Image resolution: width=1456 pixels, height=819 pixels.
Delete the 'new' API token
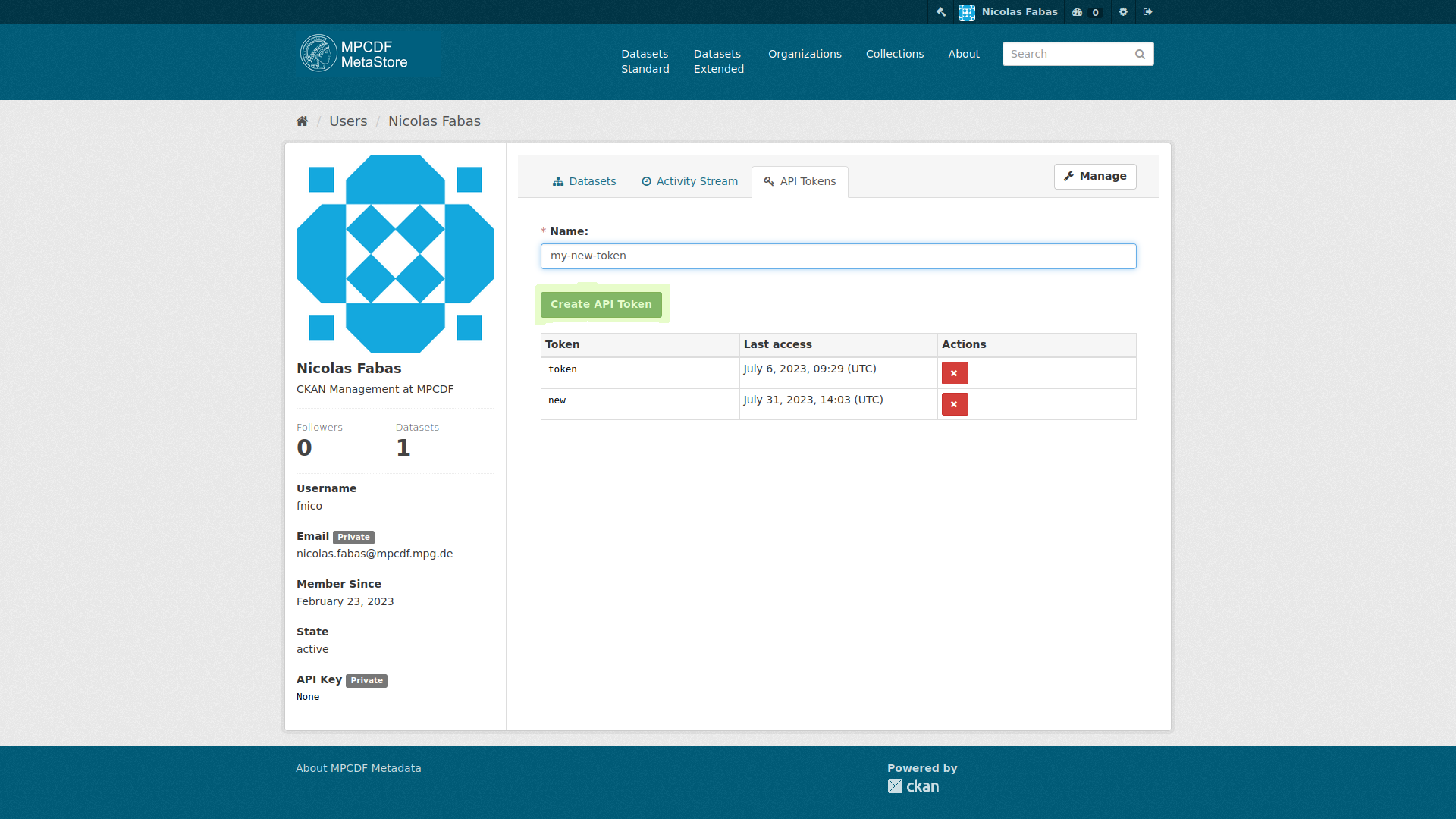click(x=955, y=404)
